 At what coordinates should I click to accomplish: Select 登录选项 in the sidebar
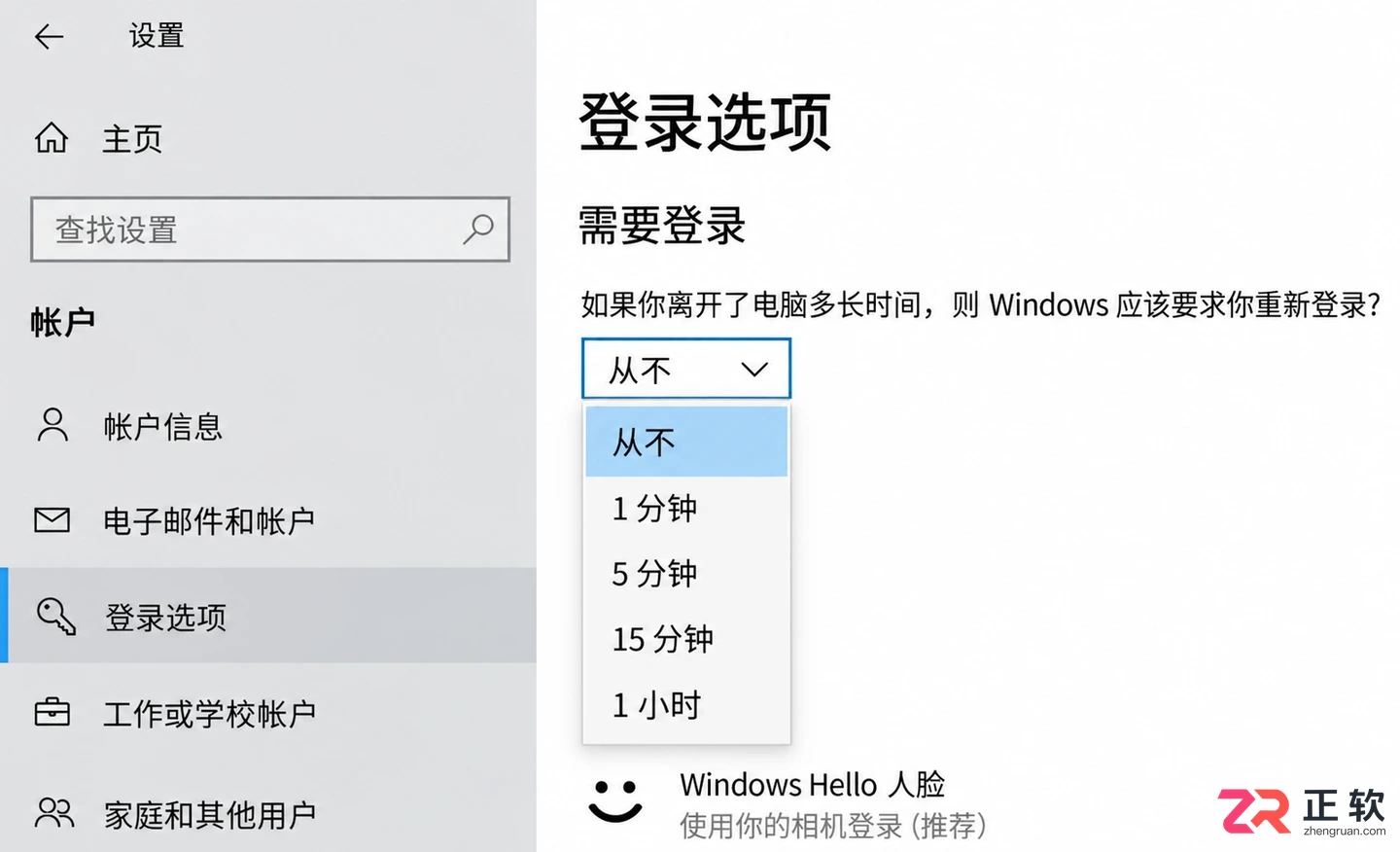(x=268, y=616)
